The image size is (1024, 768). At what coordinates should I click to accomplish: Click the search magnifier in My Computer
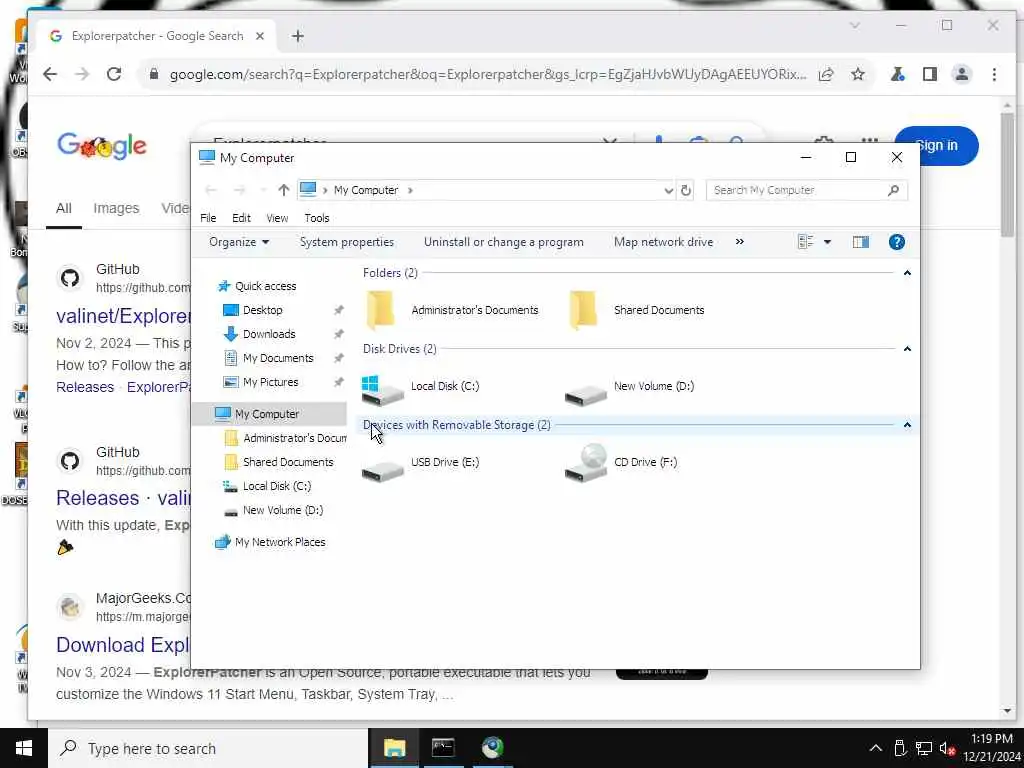893,190
